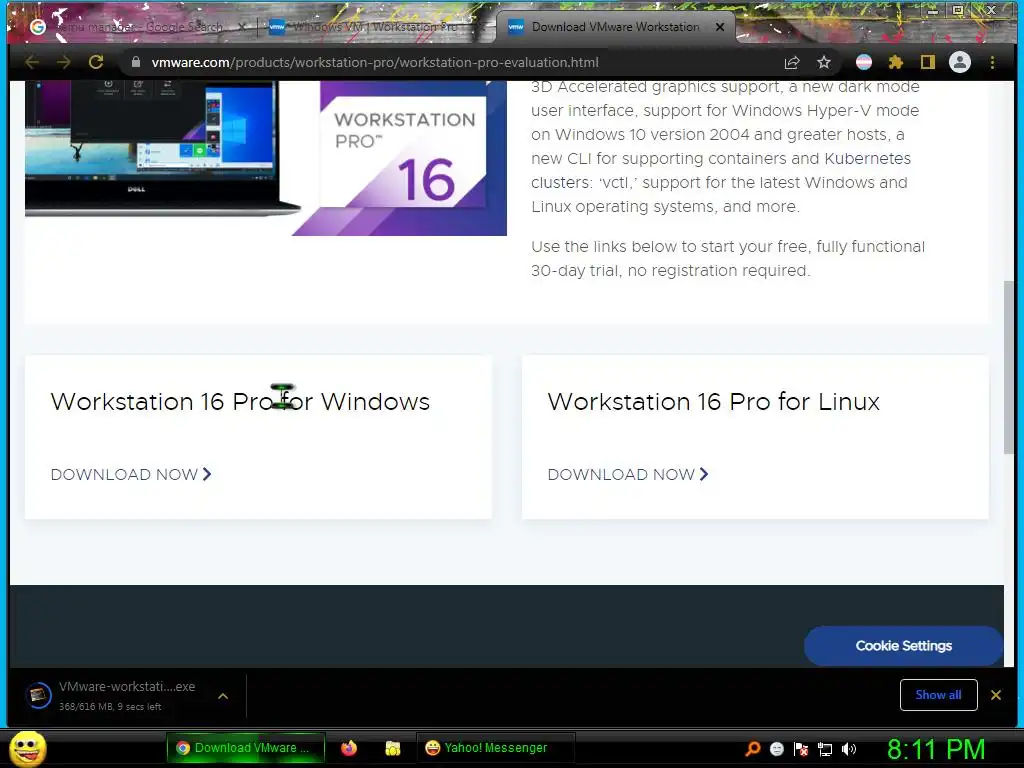
Task: Open the file folder taskbar icon
Action: pyautogui.click(x=392, y=748)
